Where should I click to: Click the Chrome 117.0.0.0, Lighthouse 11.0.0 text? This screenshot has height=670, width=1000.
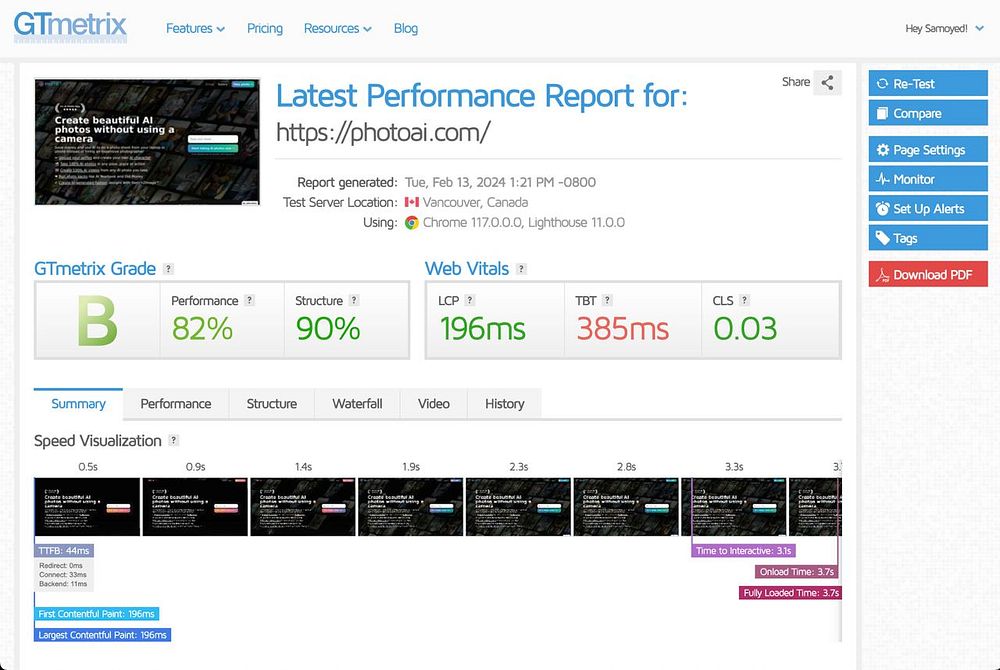pos(524,222)
